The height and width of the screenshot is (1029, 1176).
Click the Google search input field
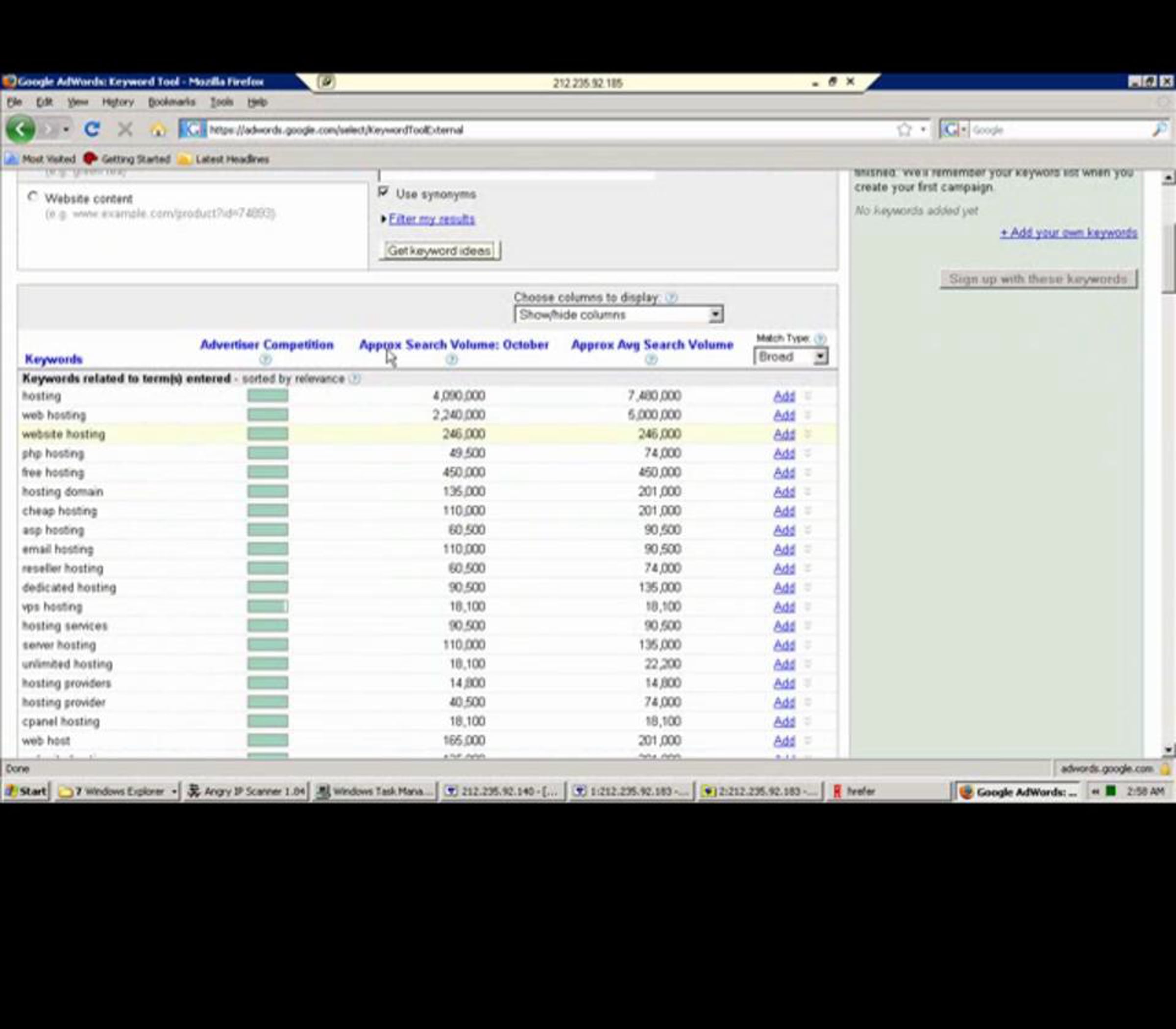click(1059, 130)
